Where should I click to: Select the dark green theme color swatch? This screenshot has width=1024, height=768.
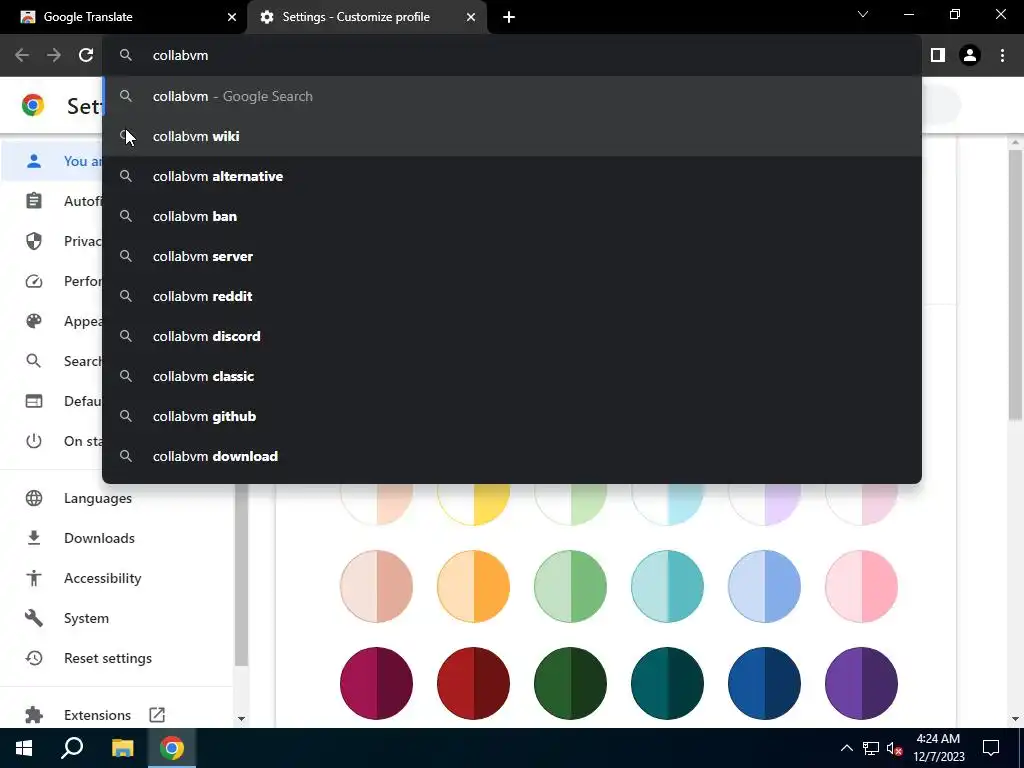[570, 683]
